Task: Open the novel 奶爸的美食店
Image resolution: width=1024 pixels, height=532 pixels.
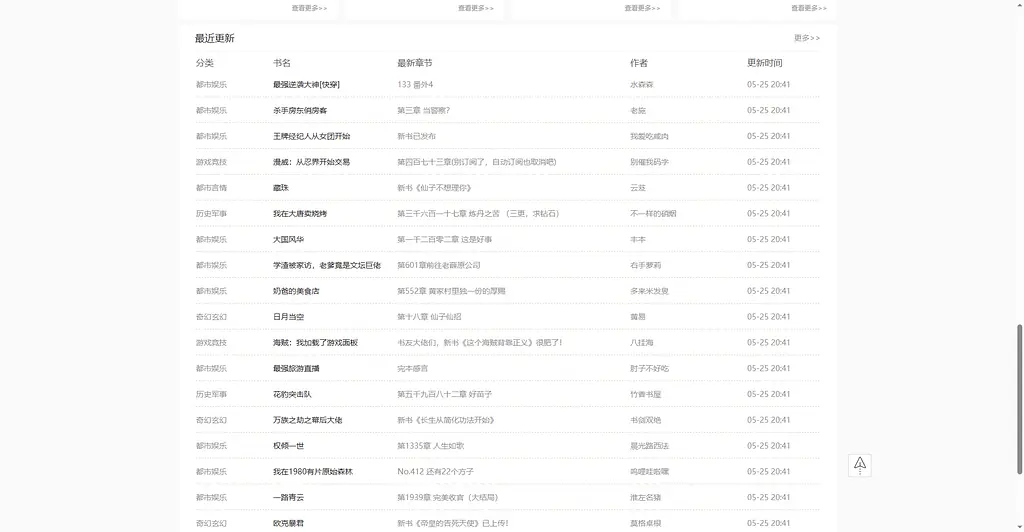Action: [295, 291]
